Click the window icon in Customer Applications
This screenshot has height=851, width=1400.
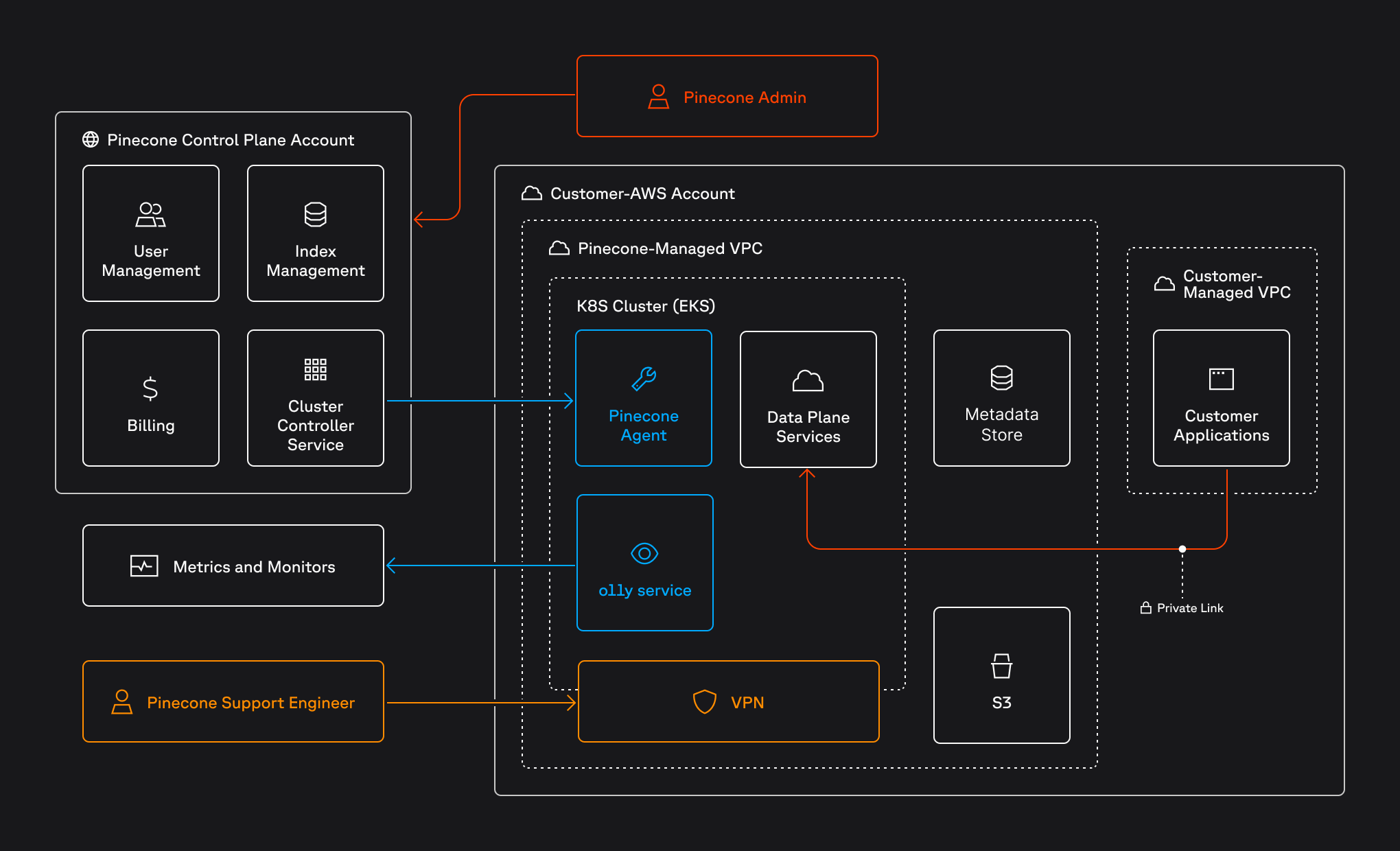(x=1221, y=379)
